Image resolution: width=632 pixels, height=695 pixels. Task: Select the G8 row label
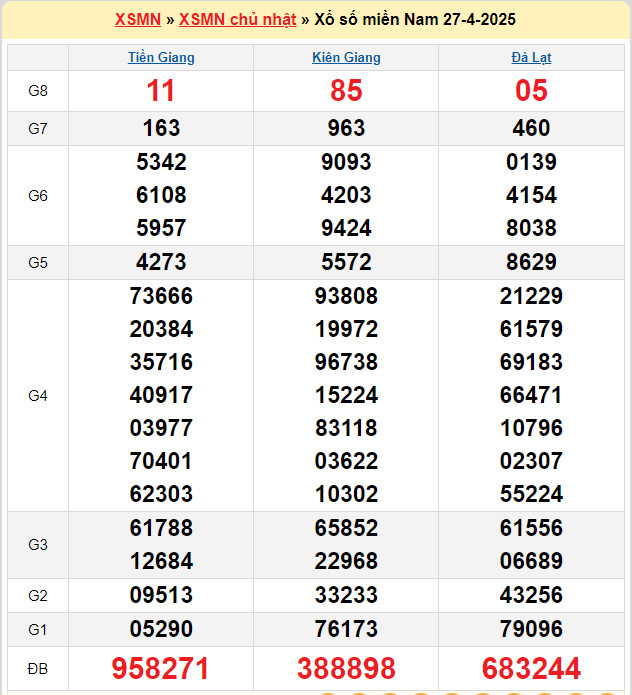pyautogui.click(x=38, y=91)
